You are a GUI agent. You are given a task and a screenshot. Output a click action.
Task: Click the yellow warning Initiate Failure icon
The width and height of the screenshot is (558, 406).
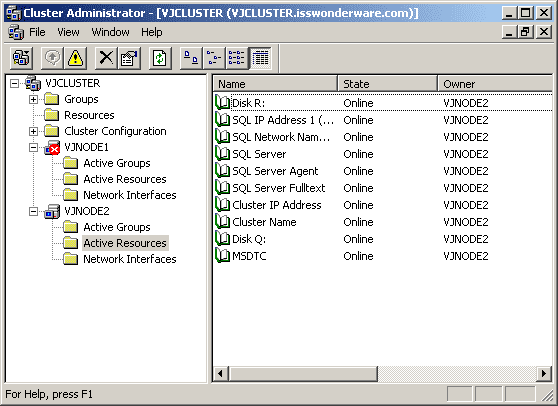coord(75,58)
